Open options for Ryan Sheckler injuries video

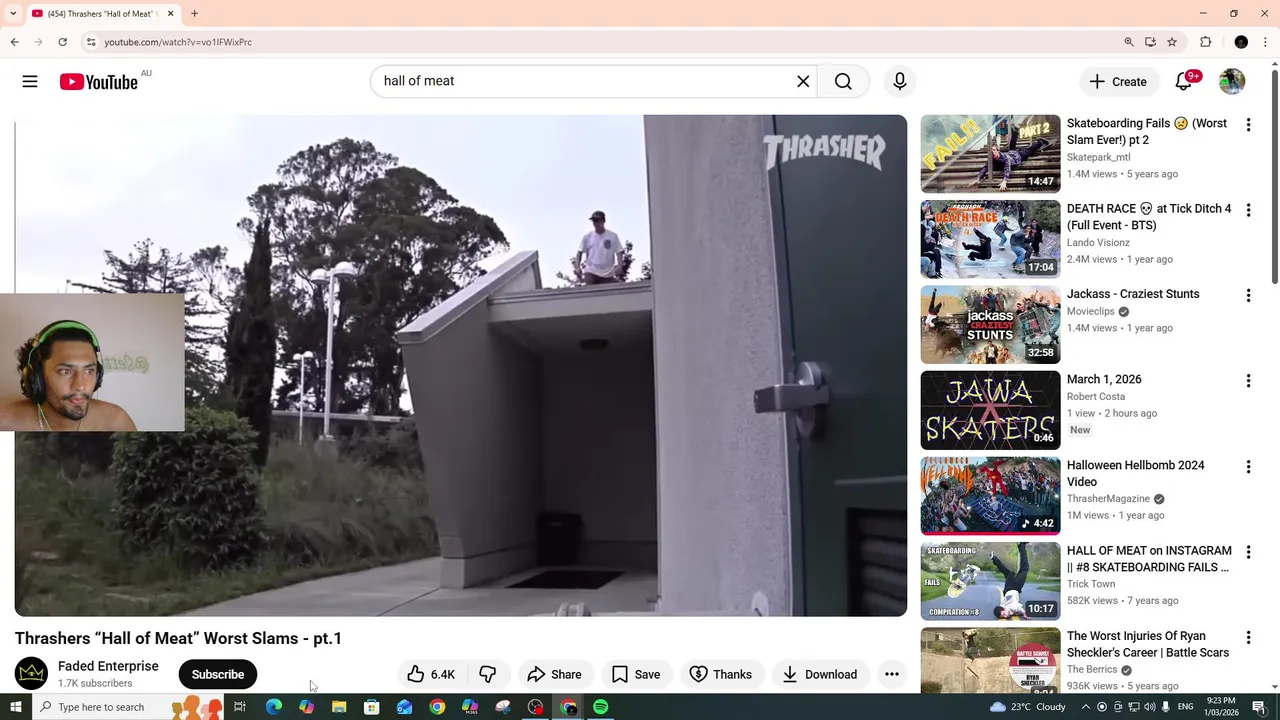(1248, 638)
